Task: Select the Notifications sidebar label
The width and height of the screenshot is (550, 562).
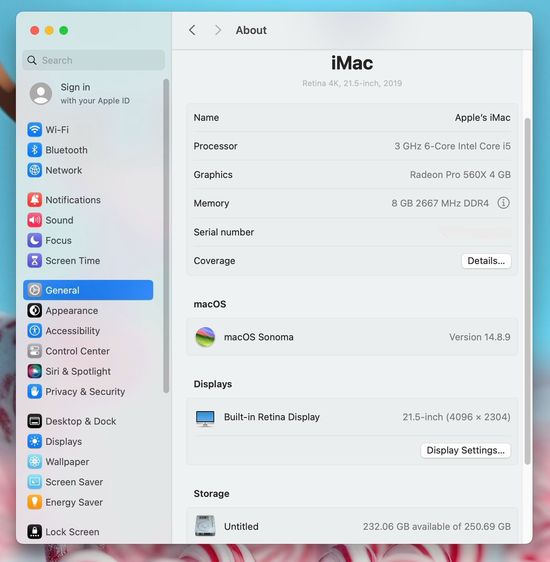Action: tap(73, 200)
